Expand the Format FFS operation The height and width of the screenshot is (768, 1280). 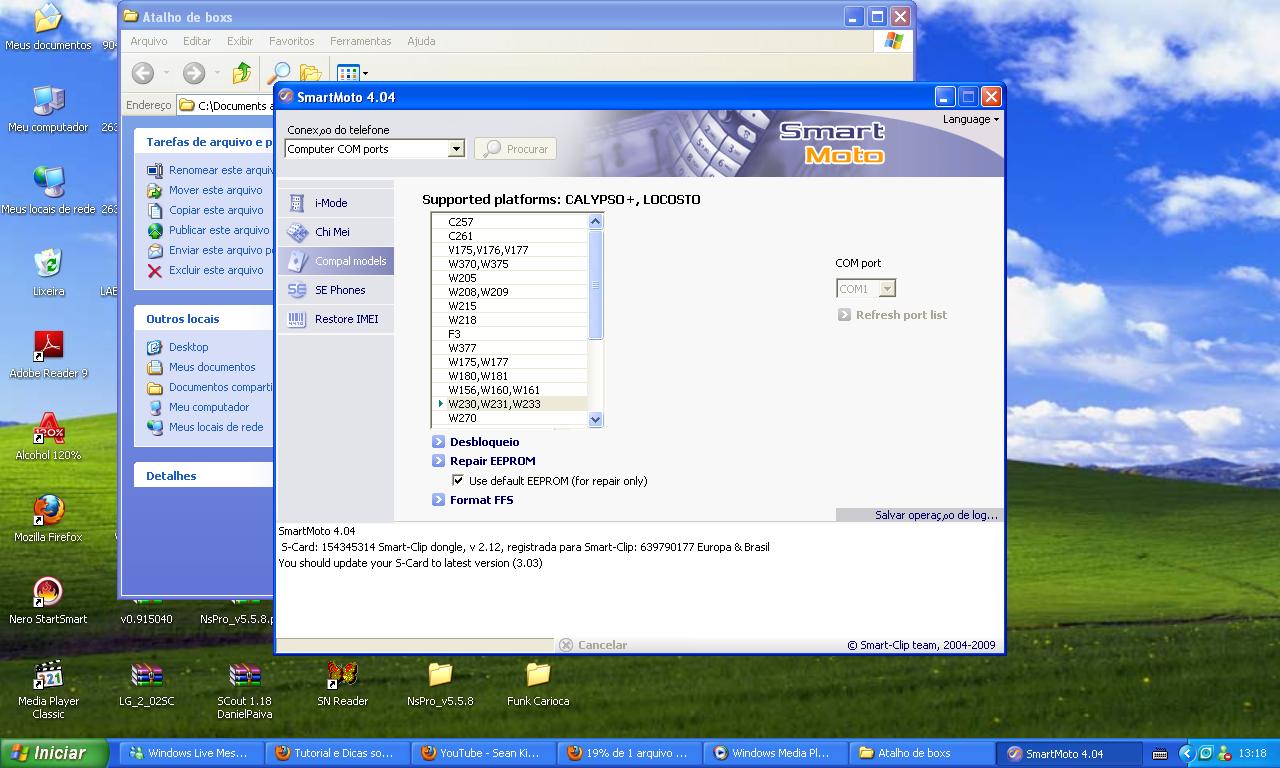[x=473, y=500]
